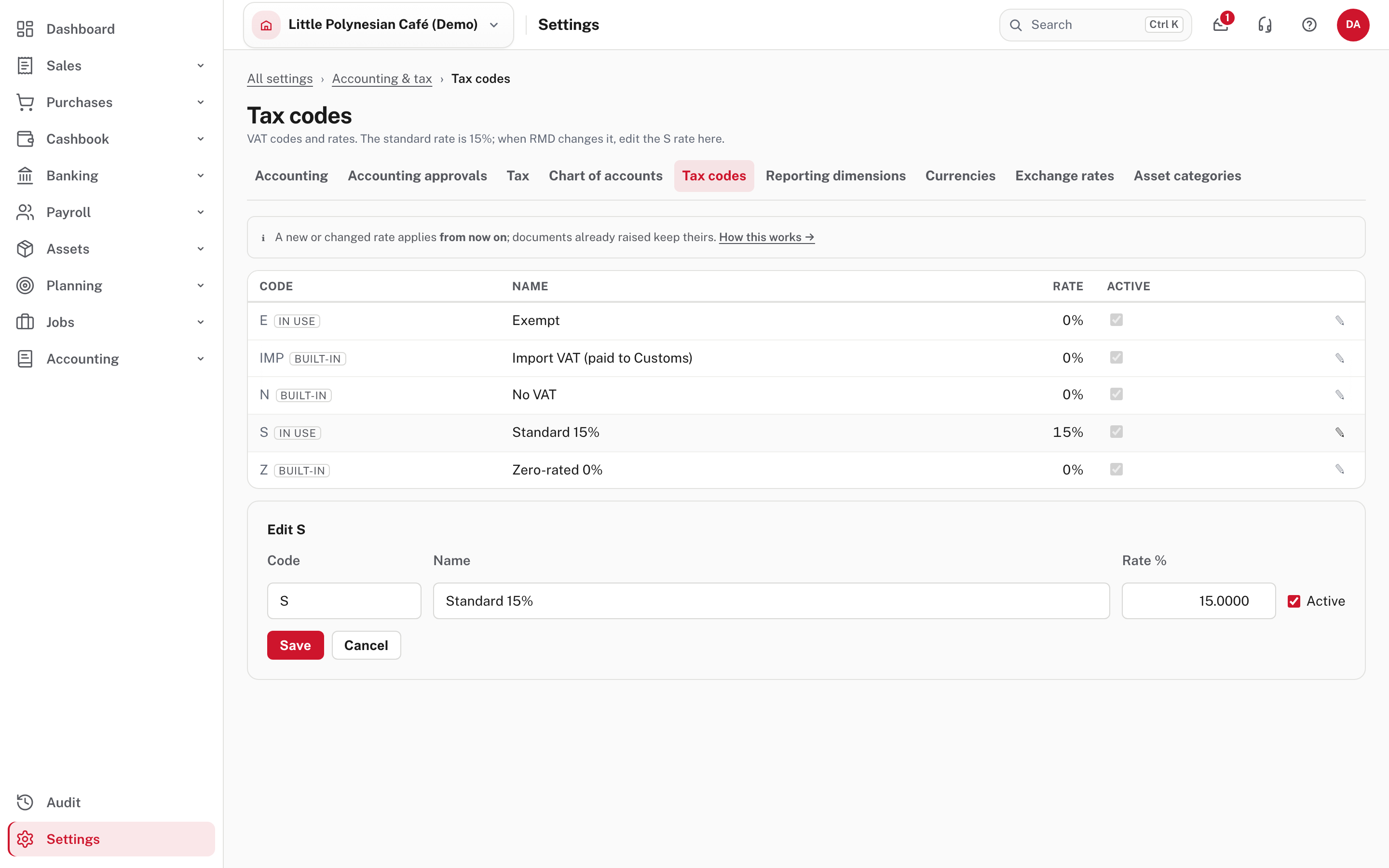The height and width of the screenshot is (868, 1389).
Task: Click the RATE column header
Action: pos(1068,286)
